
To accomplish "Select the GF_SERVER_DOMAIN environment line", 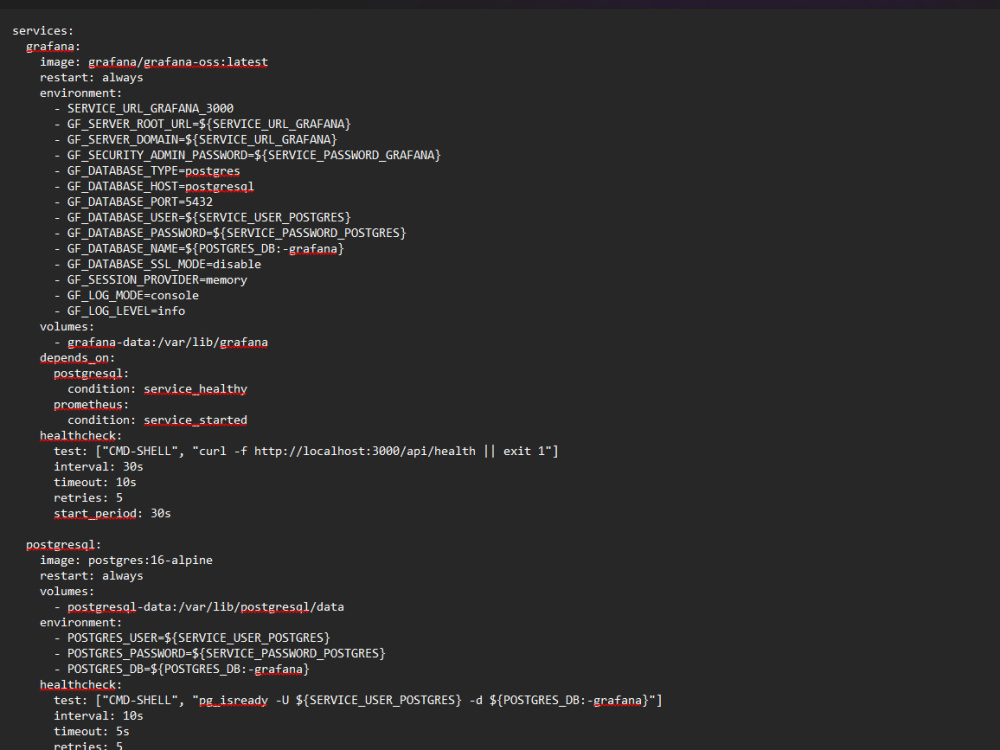I will click(202, 140).
